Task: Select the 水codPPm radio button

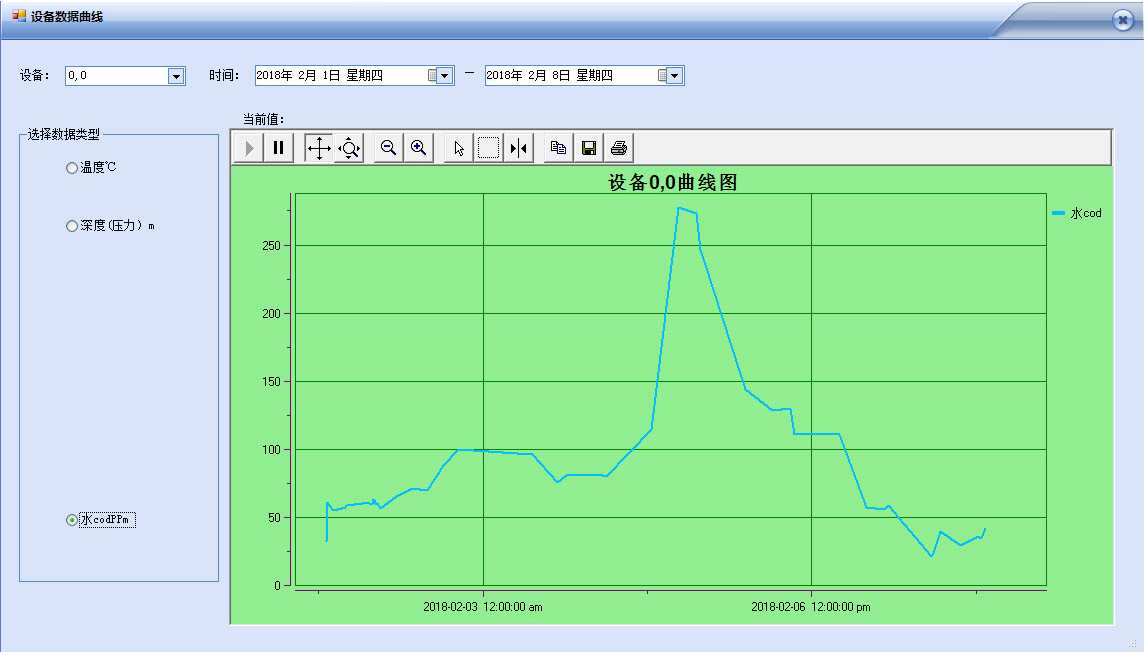Action: (72, 520)
